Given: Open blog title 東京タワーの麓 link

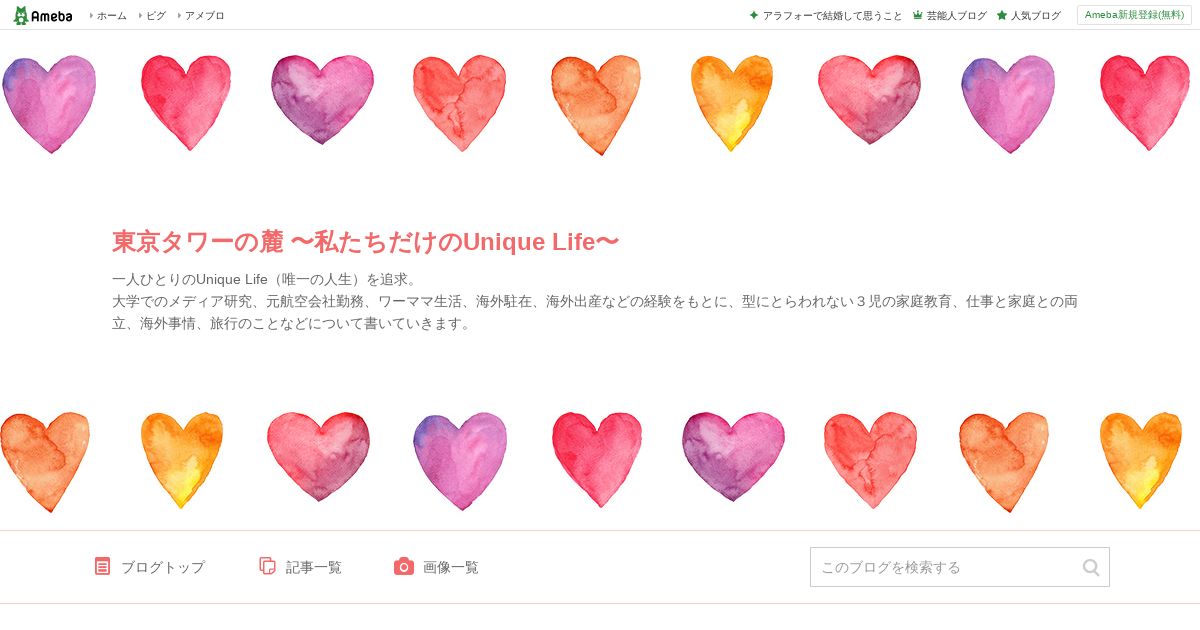Looking at the screenshot, I should [x=365, y=242].
